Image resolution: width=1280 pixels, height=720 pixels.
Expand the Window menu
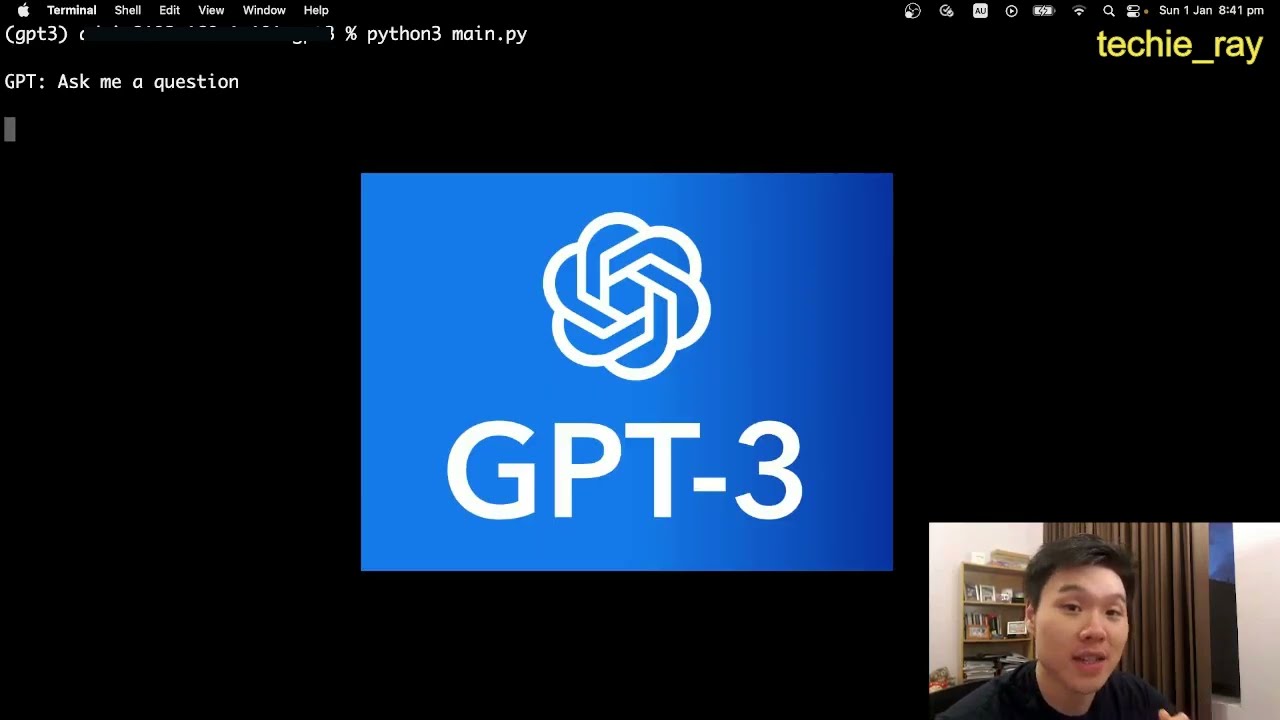pos(264,11)
